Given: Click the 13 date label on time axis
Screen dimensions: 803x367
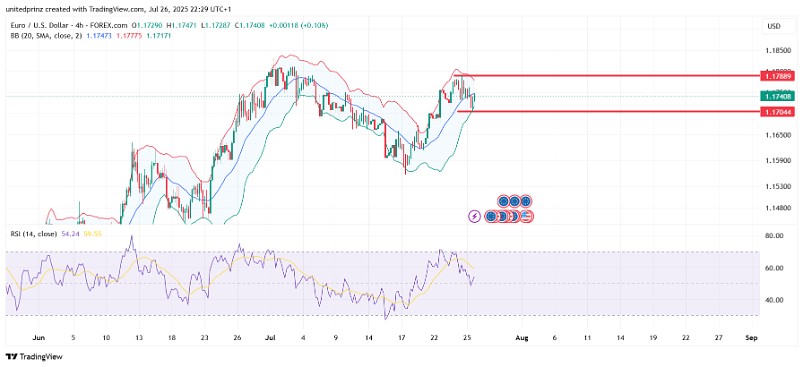Looking at the screenshot, I should 139,338.
